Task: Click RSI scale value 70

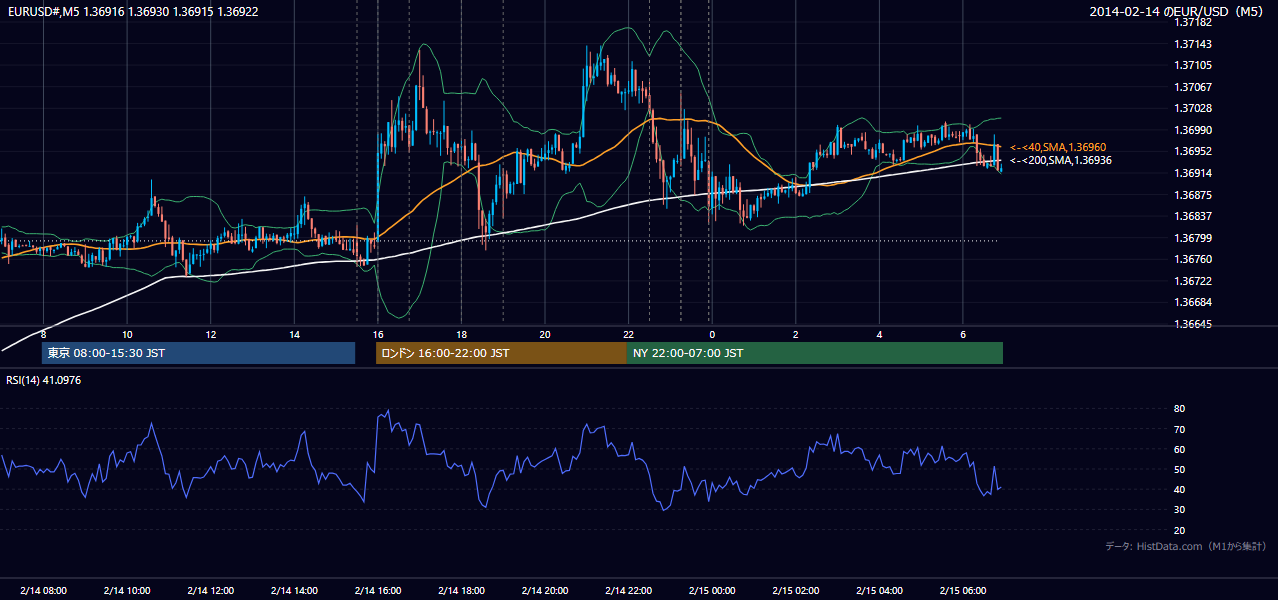Action: pos(1179,429)
